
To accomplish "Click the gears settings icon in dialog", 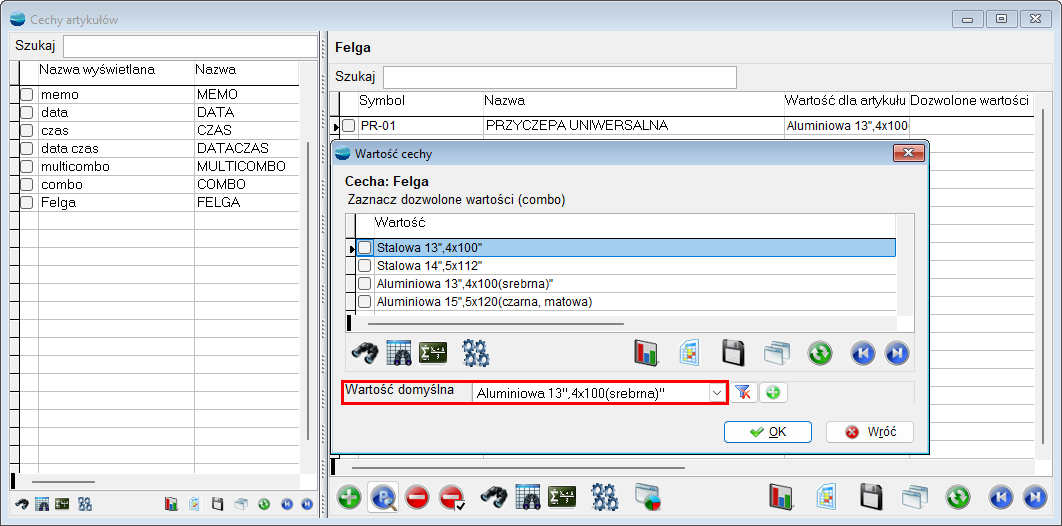I will [x=475, y=352].
